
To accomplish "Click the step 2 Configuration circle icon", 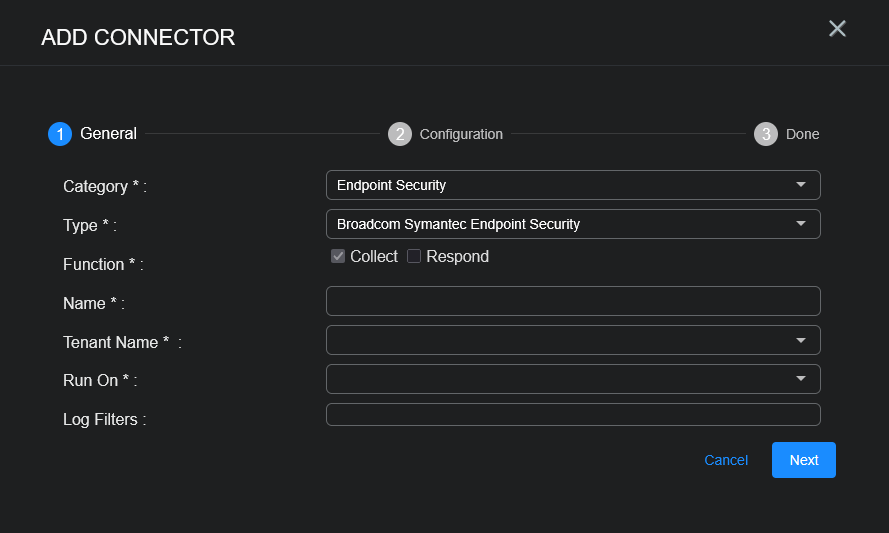I will (x=400, y=134).
